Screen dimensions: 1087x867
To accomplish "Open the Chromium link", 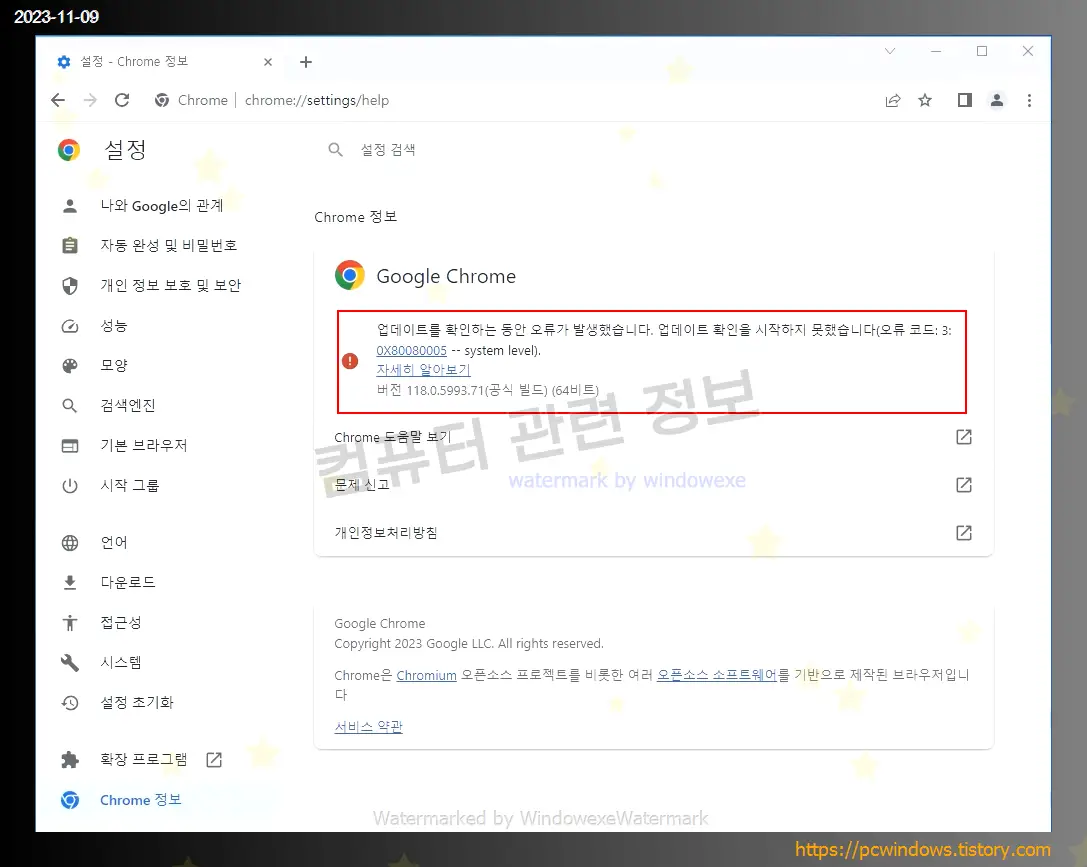I will (x=426, y=675).
